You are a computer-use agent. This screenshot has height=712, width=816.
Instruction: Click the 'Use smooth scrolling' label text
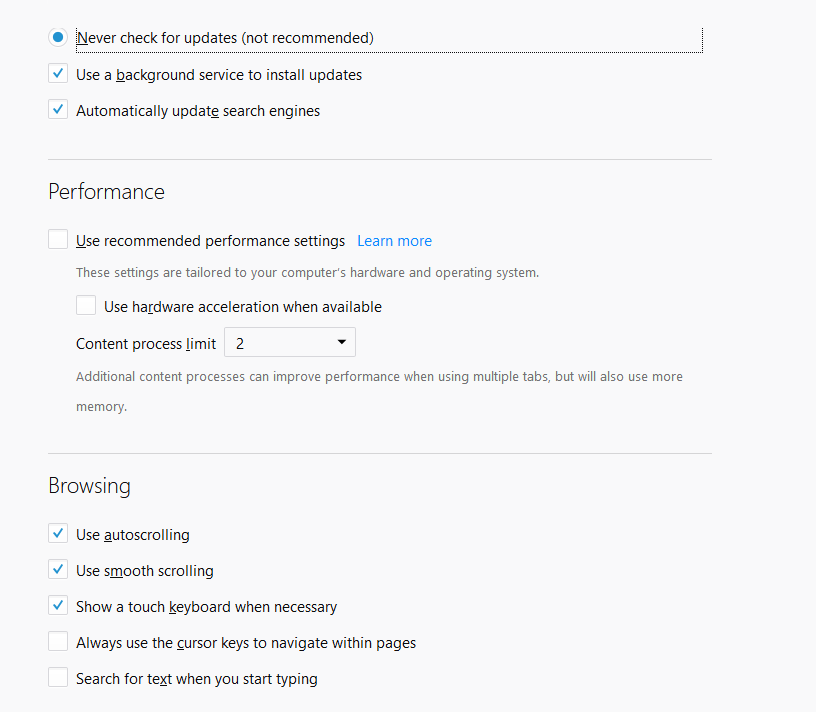coord(145,571)
